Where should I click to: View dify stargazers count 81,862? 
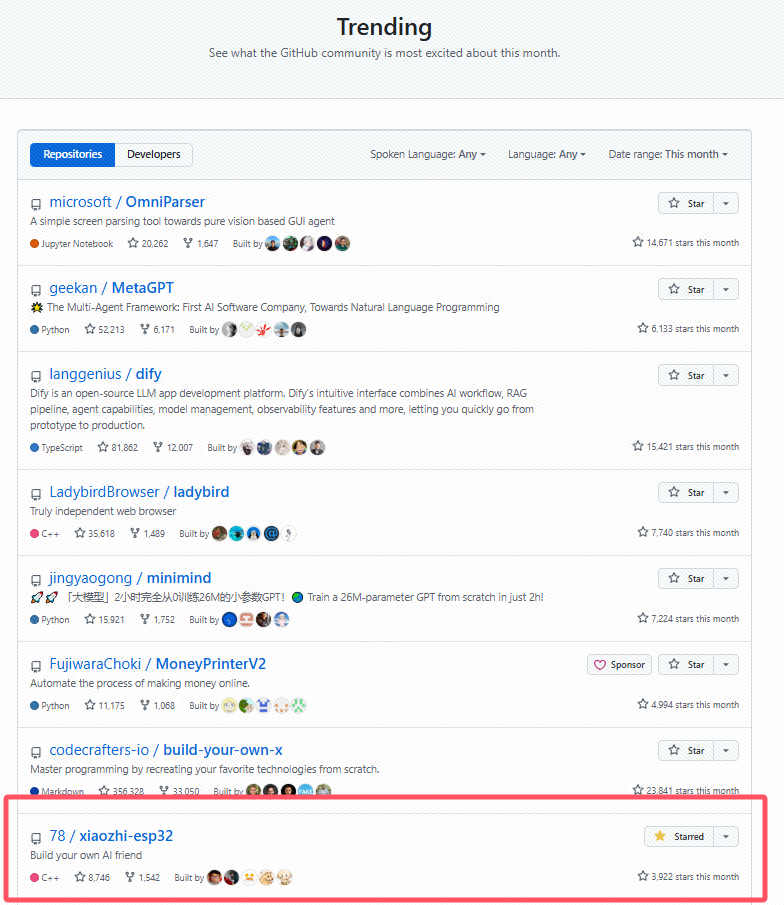click(x=118, y=447)
